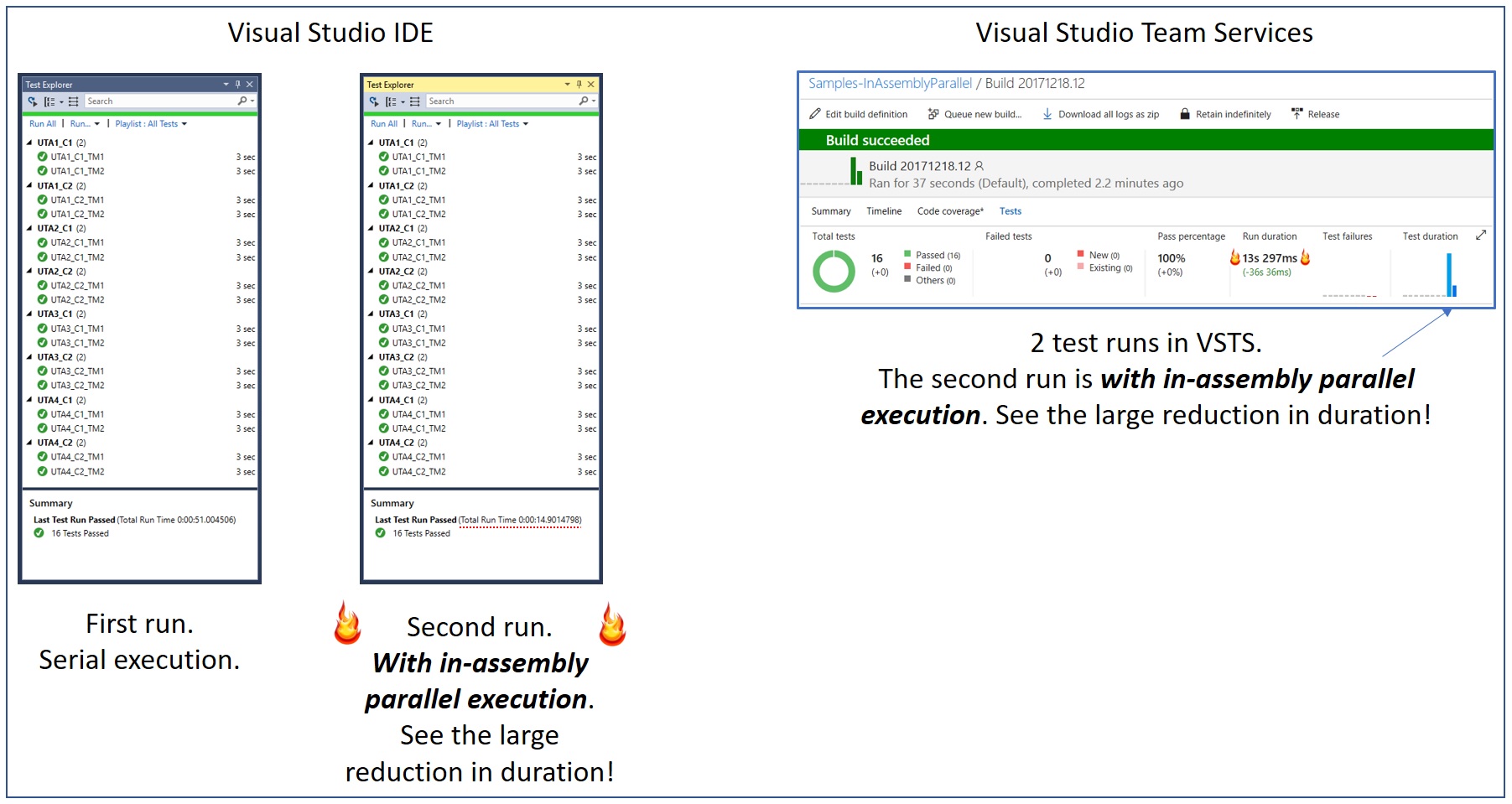Open the Run... dropdown in first-run Test Explorer

click(x=85, y=124)
